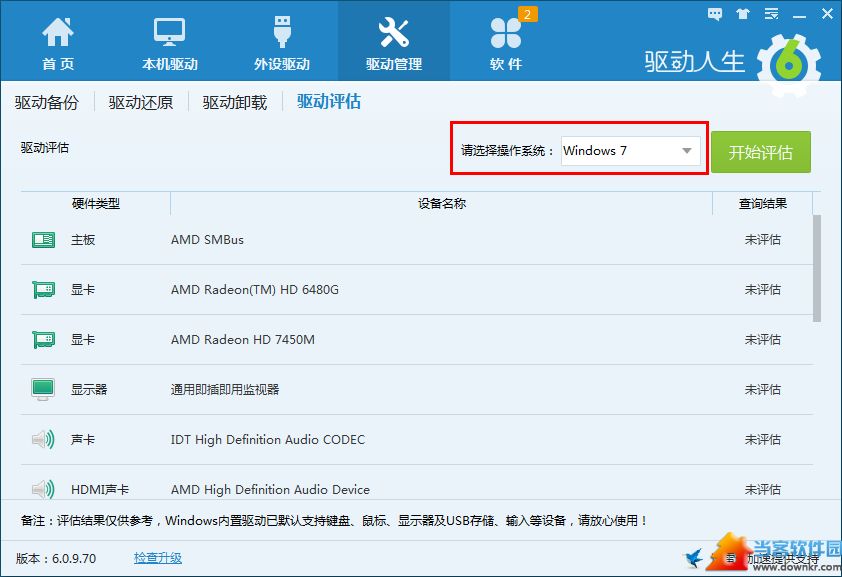842x577 pixels.
Task: Click the version text 6.0.9.70
Action: 74,559
